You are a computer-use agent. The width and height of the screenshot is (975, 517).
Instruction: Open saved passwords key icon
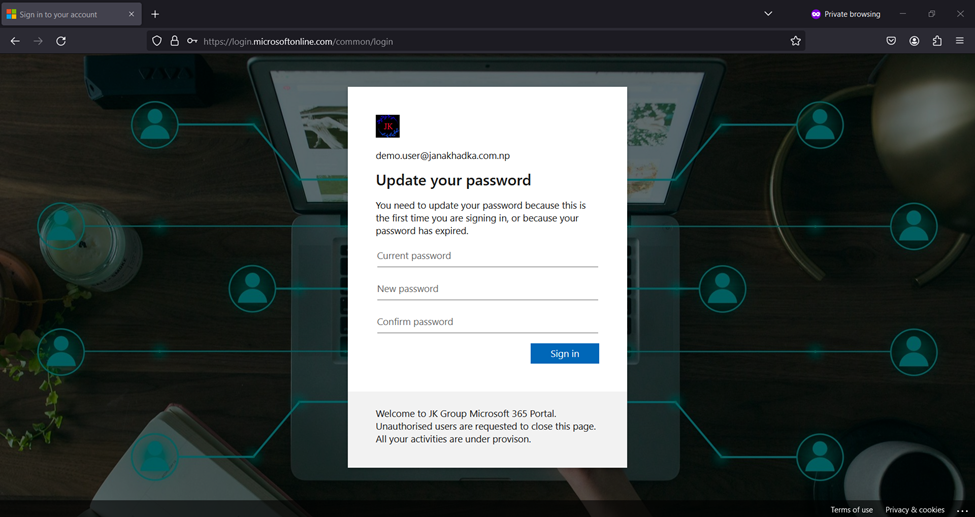192,41
